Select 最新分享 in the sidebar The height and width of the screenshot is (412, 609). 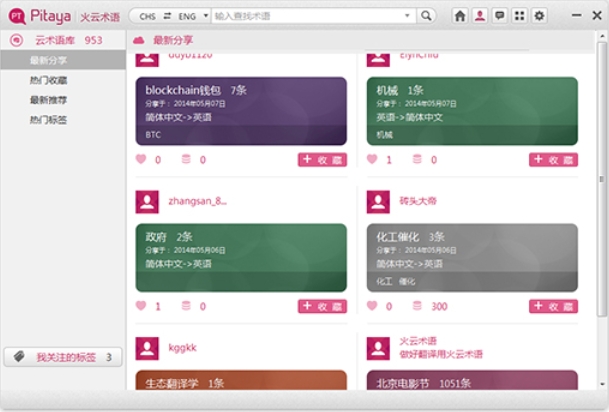coord(63,60)
